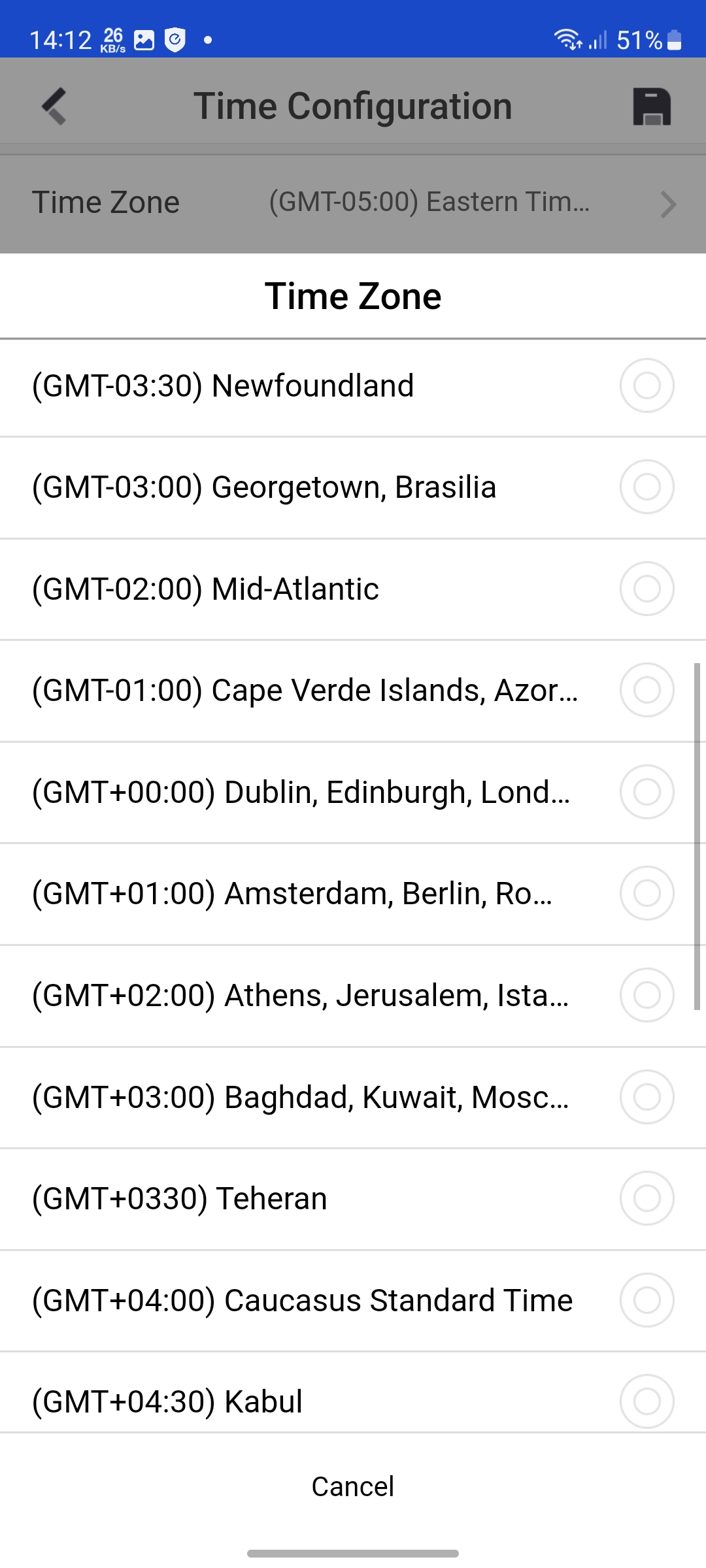Select Georgetown, Brasilia radio button
706x1568 pixels.
tap(647, 487)
